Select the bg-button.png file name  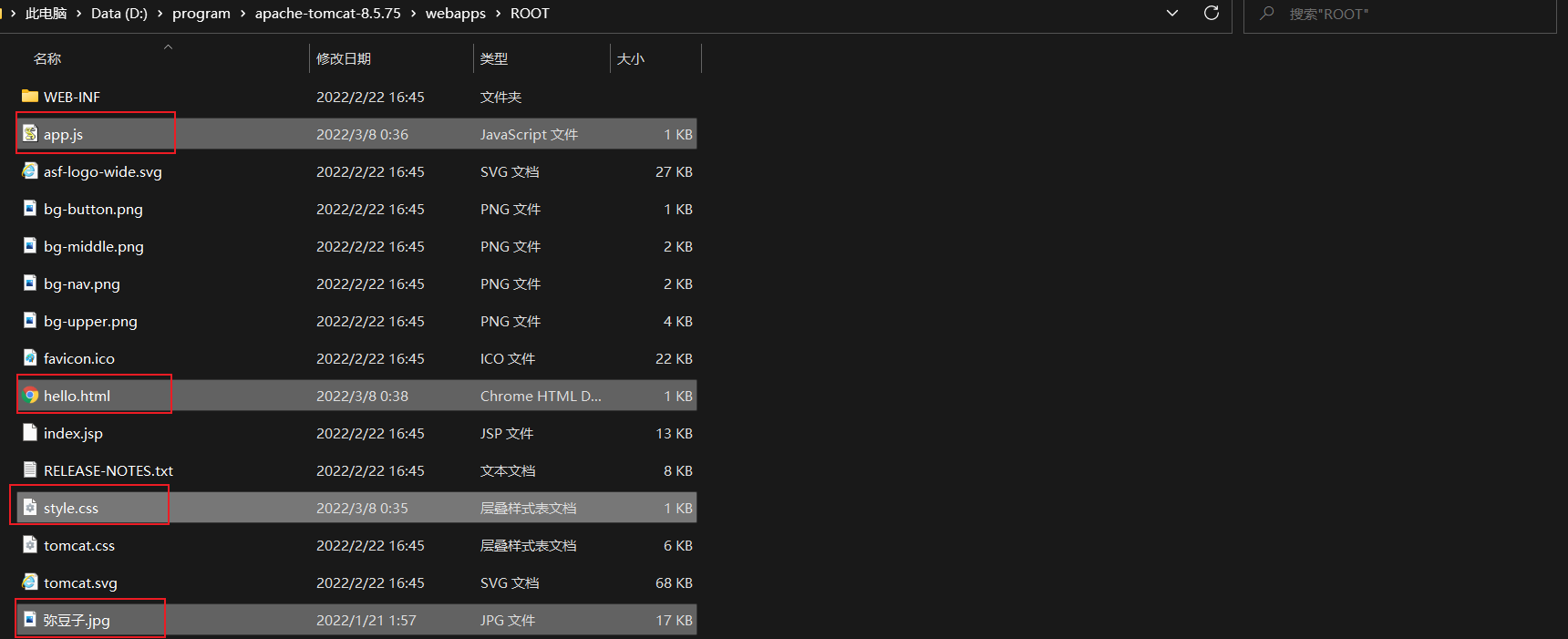click(93, 209)
